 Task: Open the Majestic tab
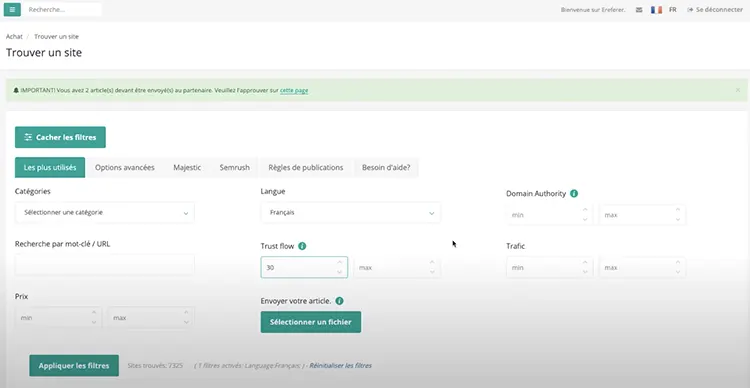point(187,167)
